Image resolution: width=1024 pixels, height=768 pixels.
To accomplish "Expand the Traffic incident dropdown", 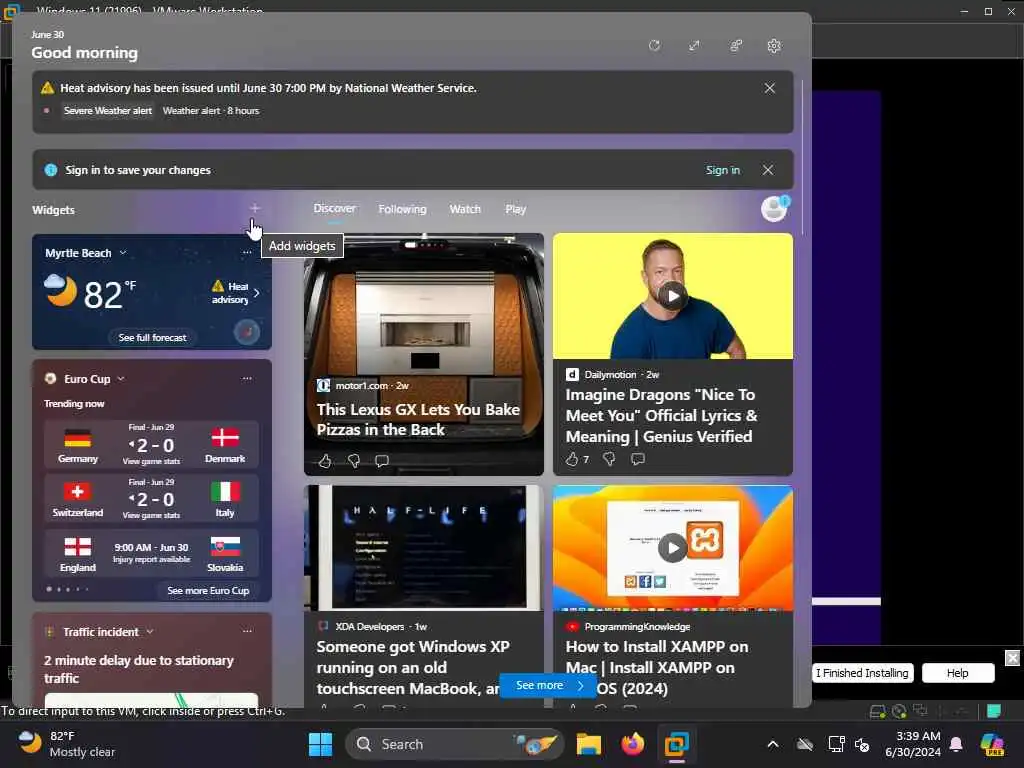I will [x=150, y=632].
